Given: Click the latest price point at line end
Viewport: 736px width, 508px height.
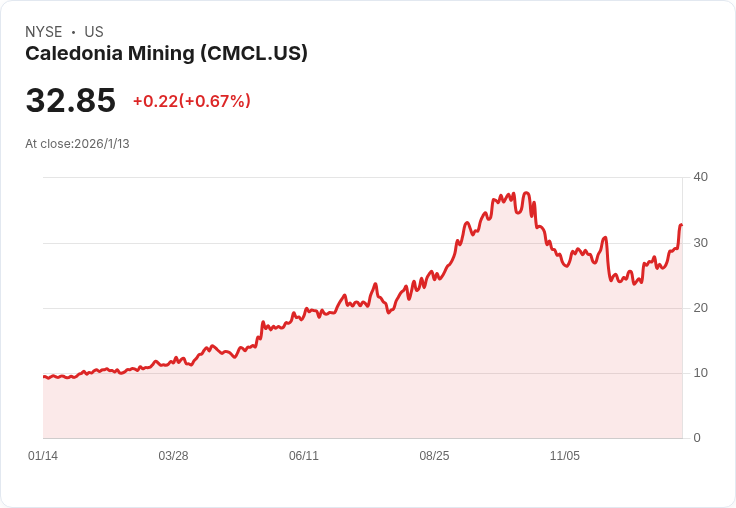Looking at the screenshot, I should point(681,225).
